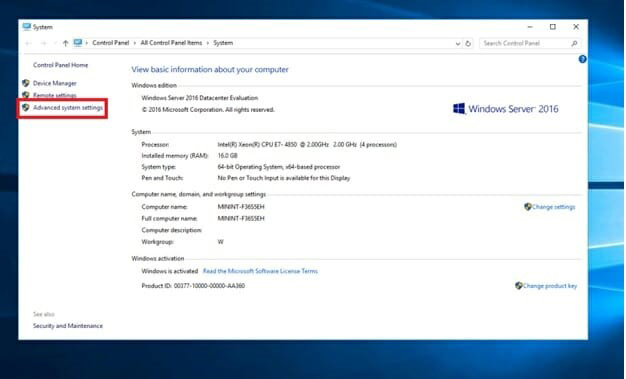This screenshot has height=379, width=626.
Task: Open Device Manager link
Action: point(54,83)
